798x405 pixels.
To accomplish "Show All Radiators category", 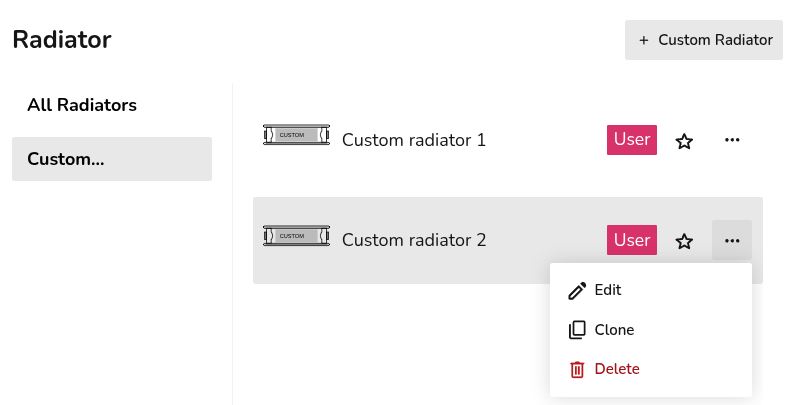I will coord(82,105).
